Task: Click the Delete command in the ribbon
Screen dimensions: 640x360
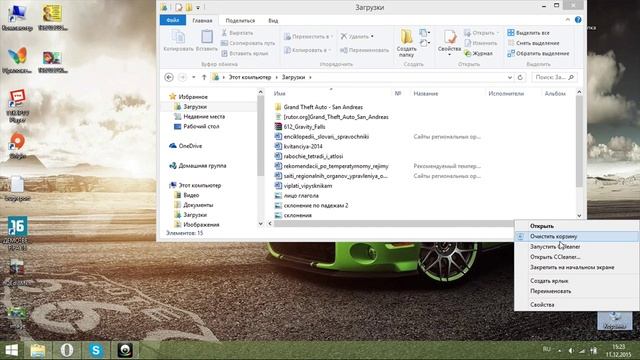Action: pos(357,36)
